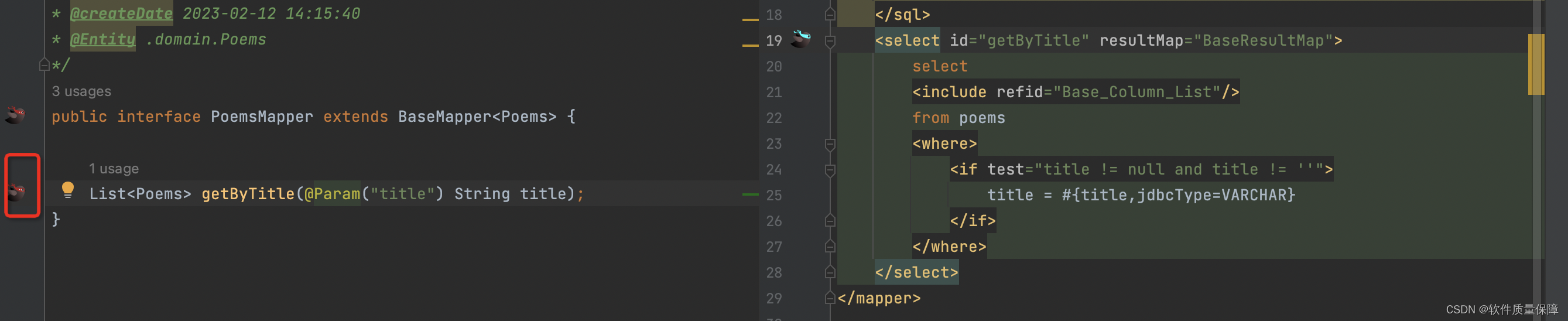Click the closing </mapper> tag
This screenshot has height=321, width=1568.
[879, 298]
